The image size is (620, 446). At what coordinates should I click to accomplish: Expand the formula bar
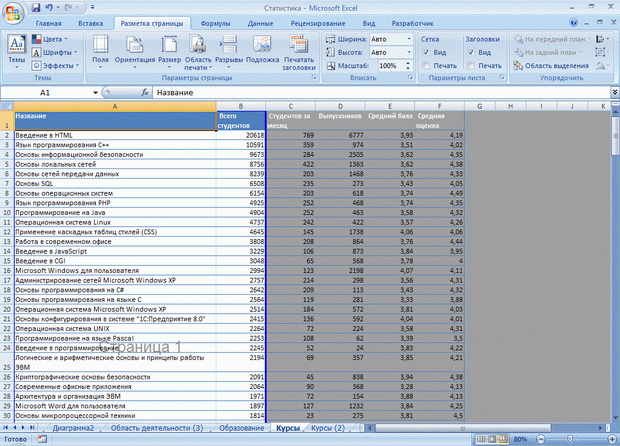coord(615,93)
